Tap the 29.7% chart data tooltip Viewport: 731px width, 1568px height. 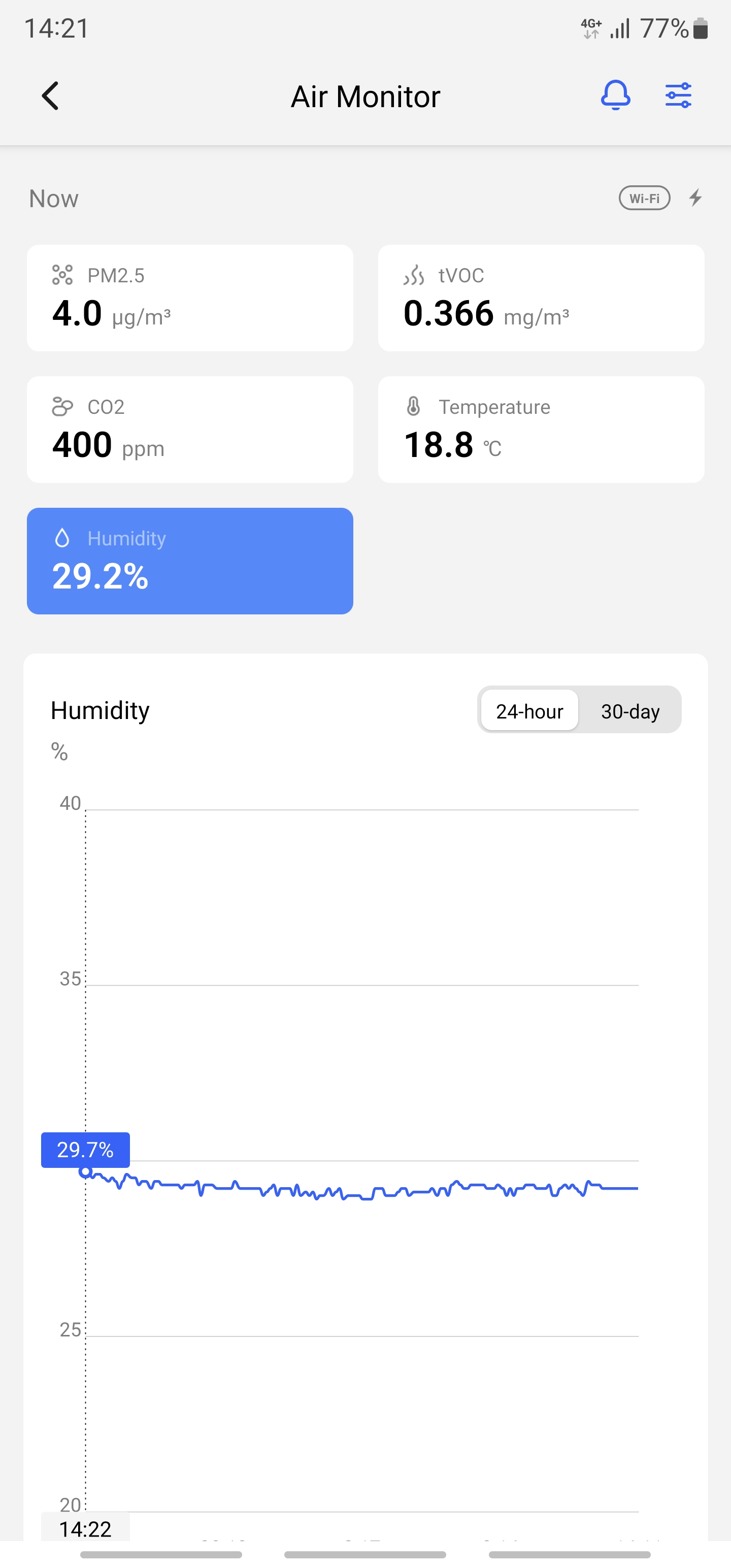pyautogui.click(x=85, y=1150)
